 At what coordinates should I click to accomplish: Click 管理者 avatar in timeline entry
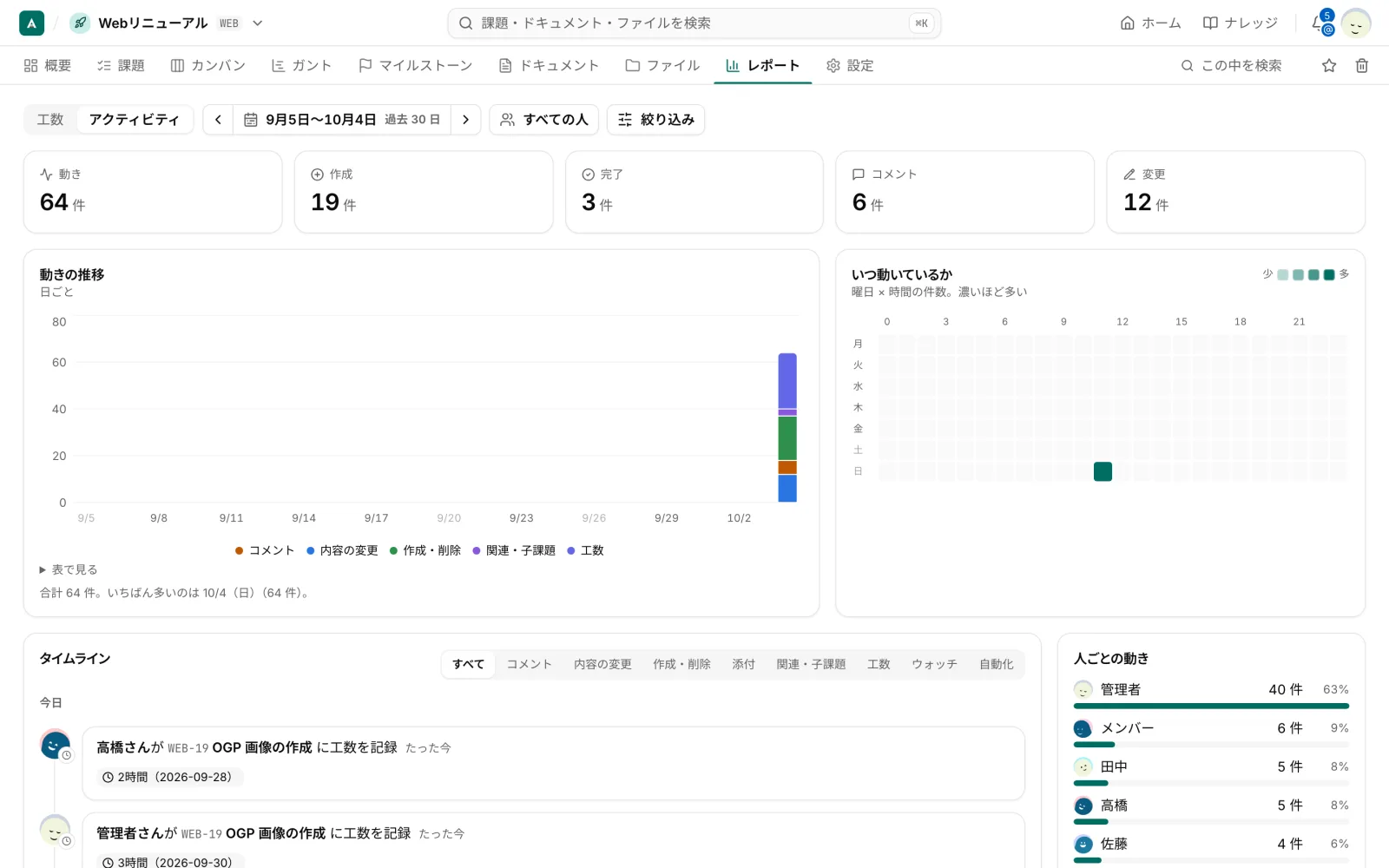click(x=55, y=831)
